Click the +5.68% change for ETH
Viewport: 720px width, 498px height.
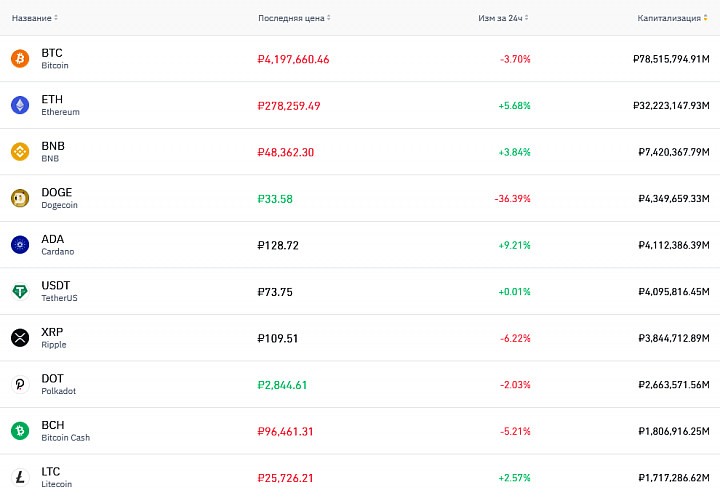[514, 106]
